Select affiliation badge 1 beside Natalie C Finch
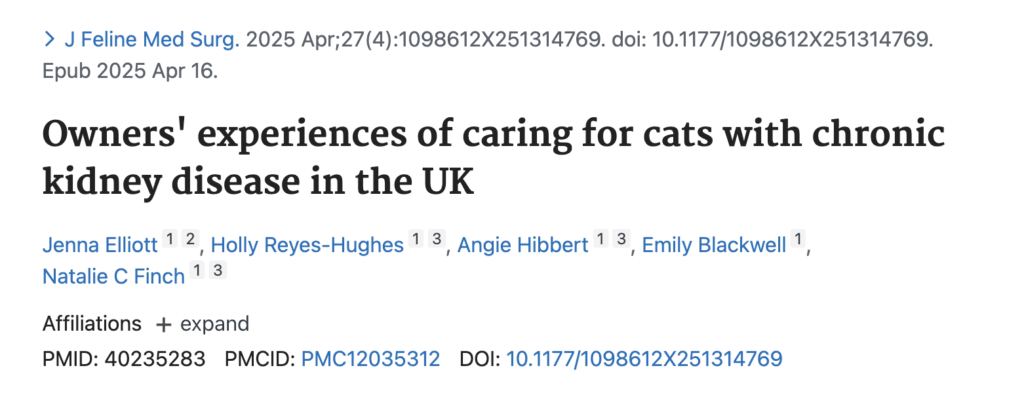Viewport: 1024px width, 406px height. [198, 271]
